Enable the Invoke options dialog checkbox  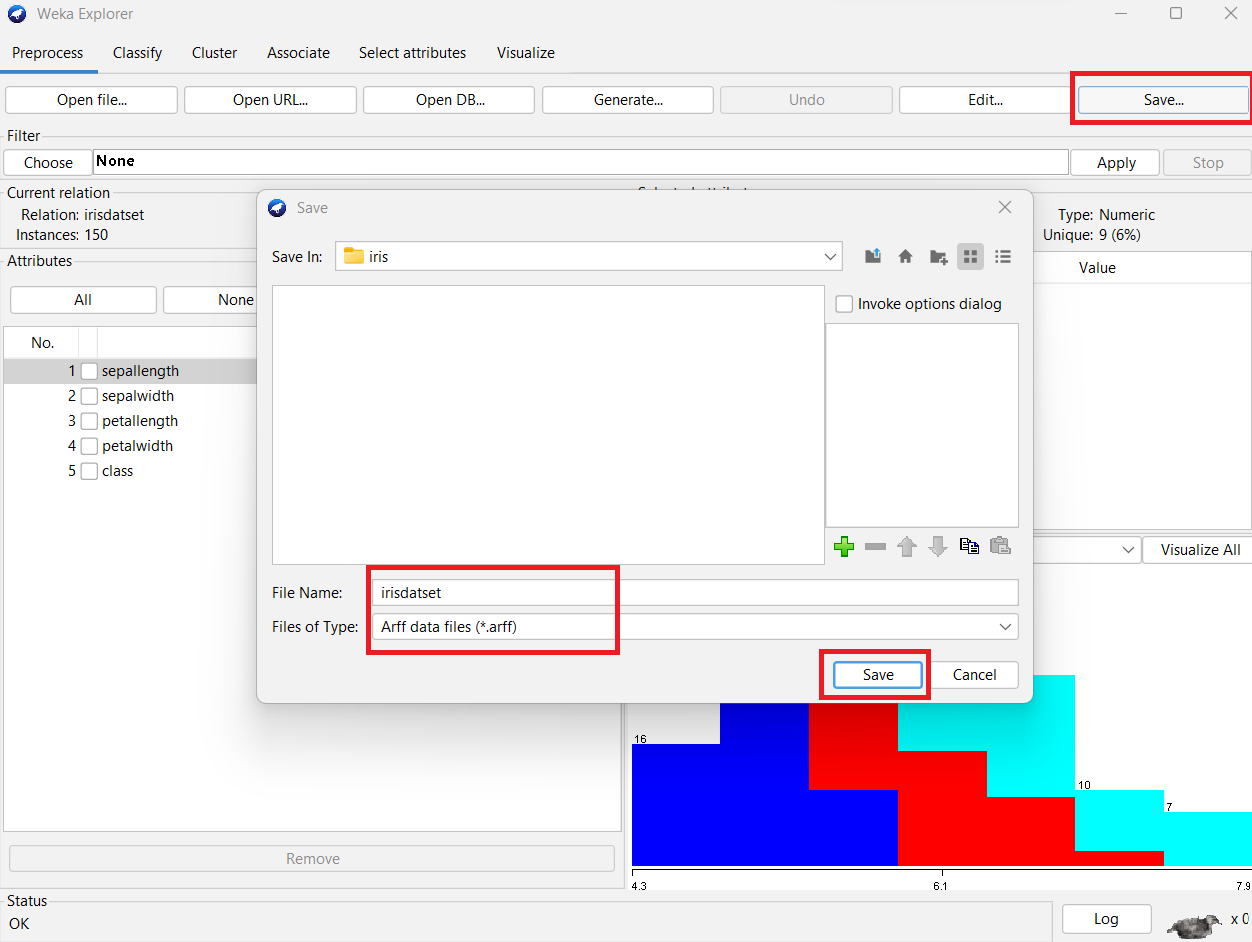click(x=844, y=304)
